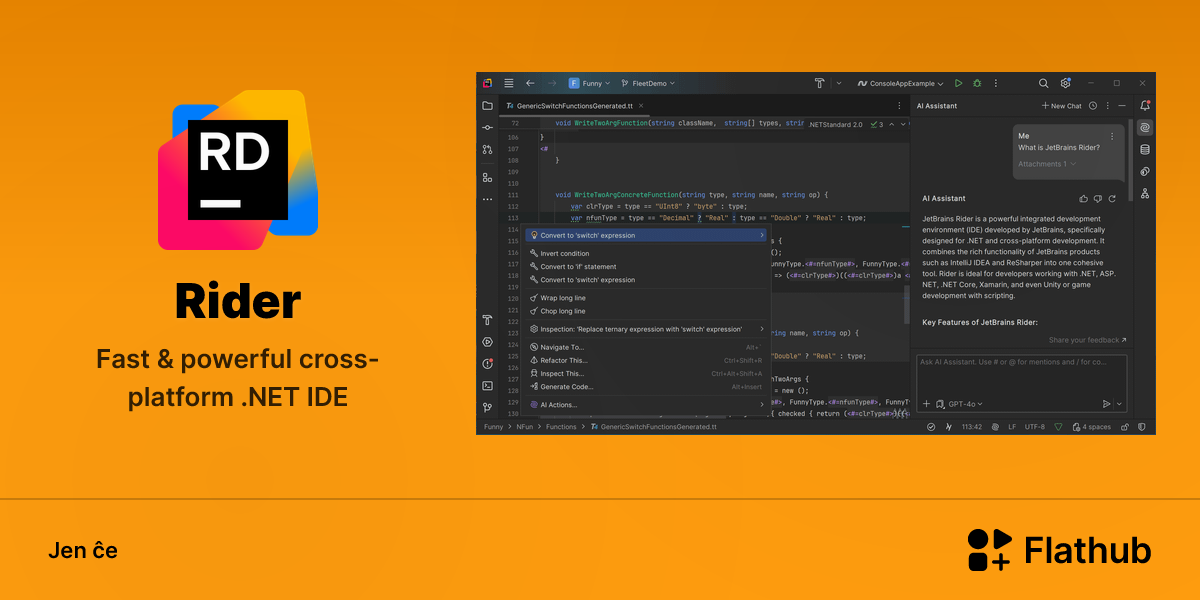Click the build hammer icon in top toolbar

(819, 83)
